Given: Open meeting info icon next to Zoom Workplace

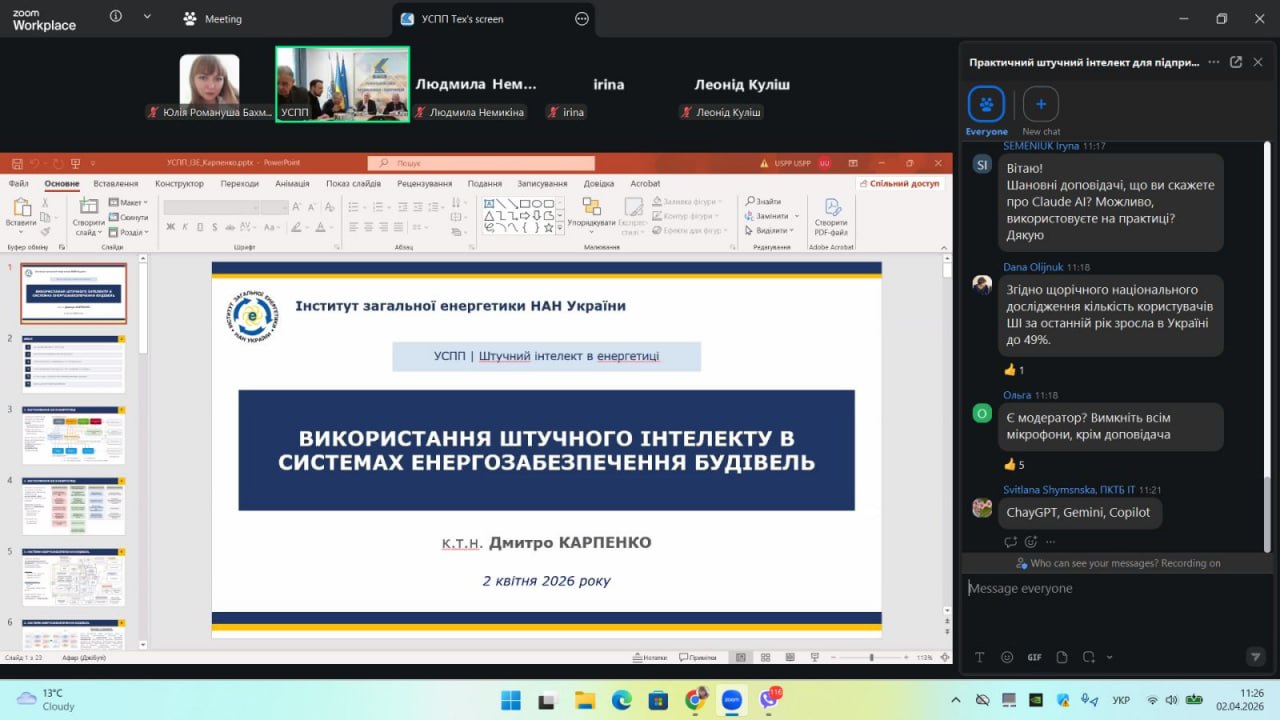Looking at the screenshot, I should point(116,17).
